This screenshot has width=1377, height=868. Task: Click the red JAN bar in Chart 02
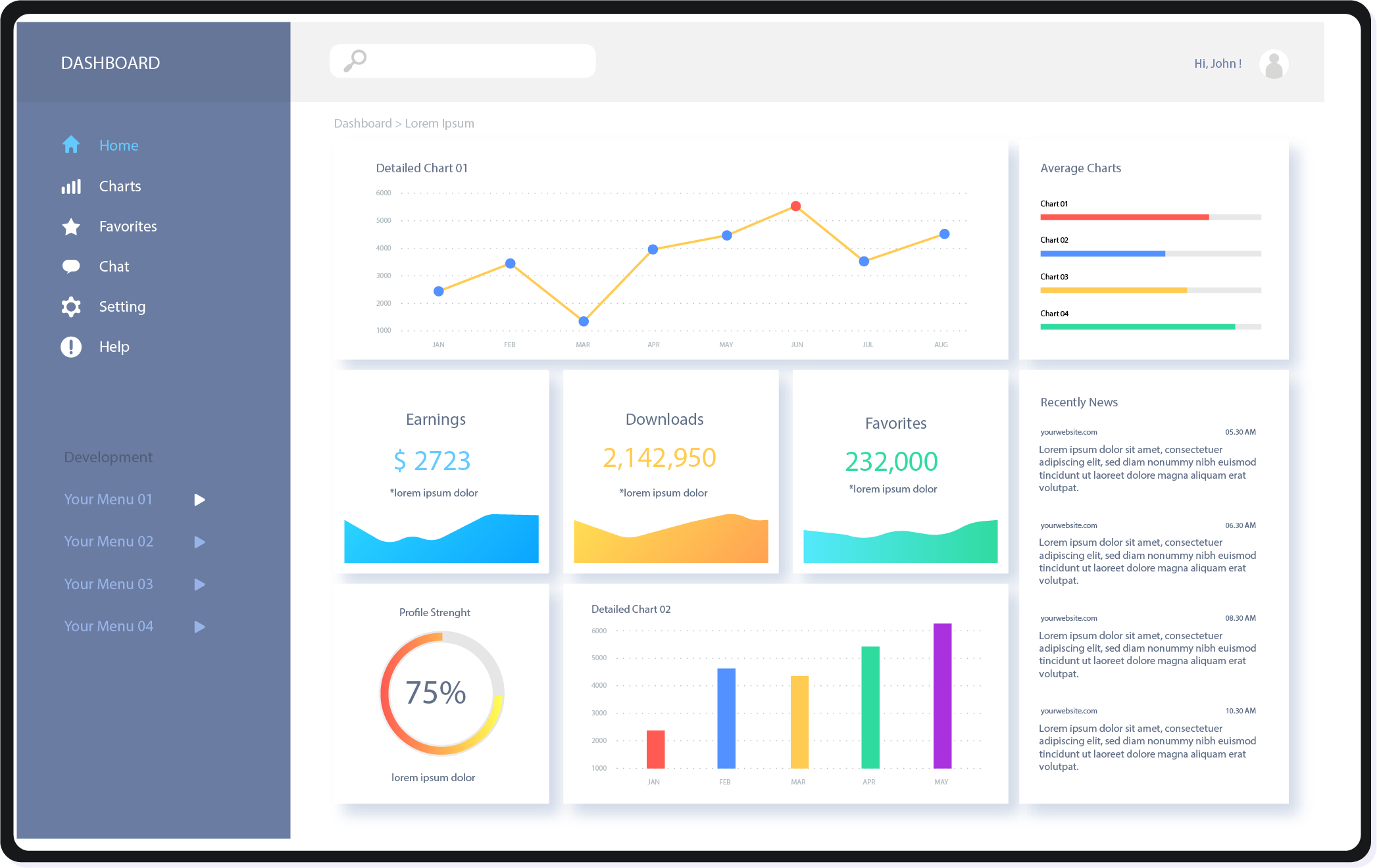click(656, 749)
